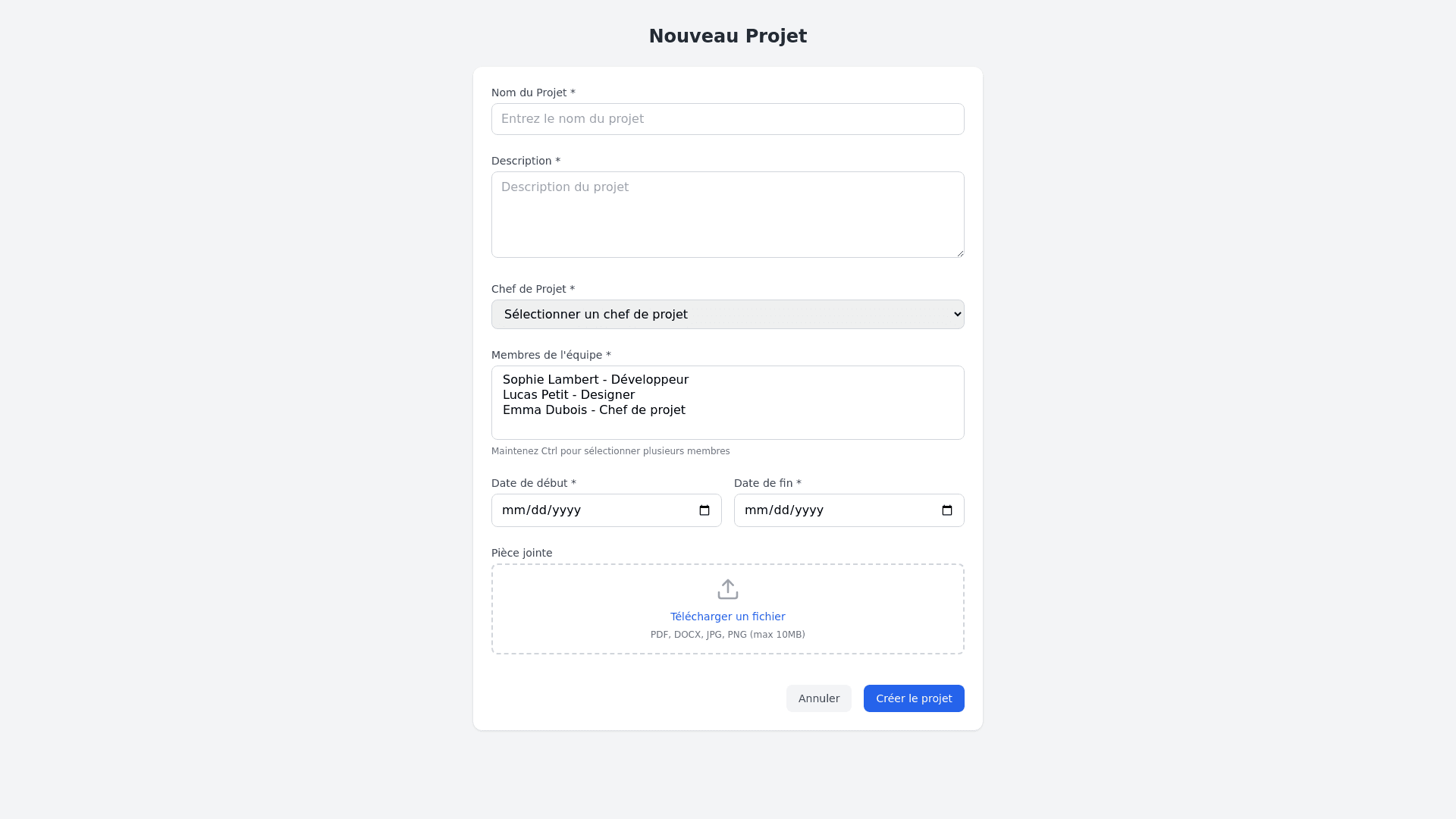Click the upload arrow icon in Pièce jointe
Image resolution: width=1456 pixels, height=819 pixels.
(728, 589)
